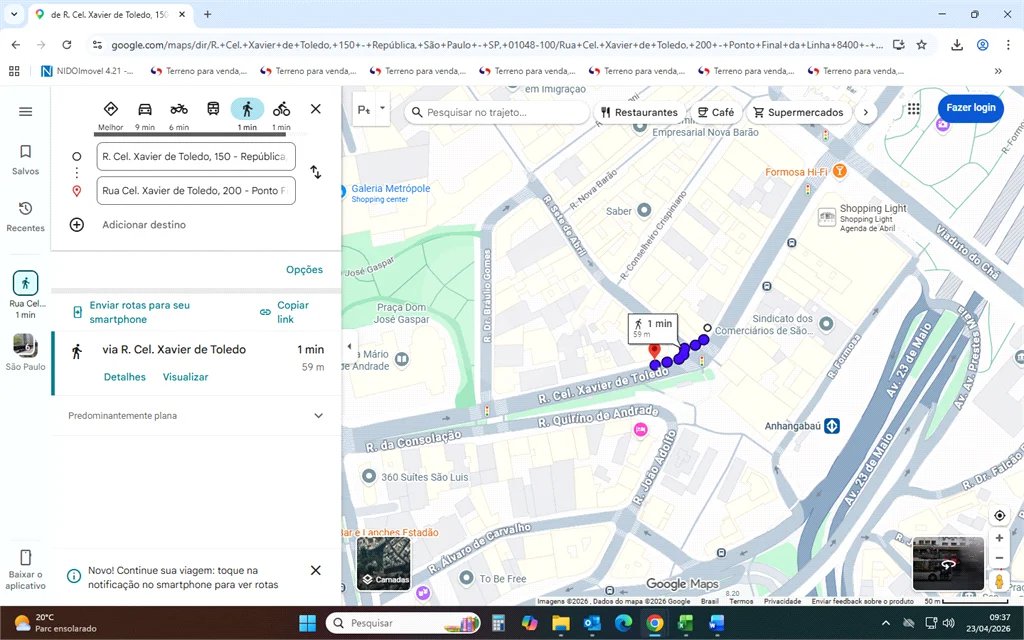Click Shopping Light map marker

pos(827,216)
